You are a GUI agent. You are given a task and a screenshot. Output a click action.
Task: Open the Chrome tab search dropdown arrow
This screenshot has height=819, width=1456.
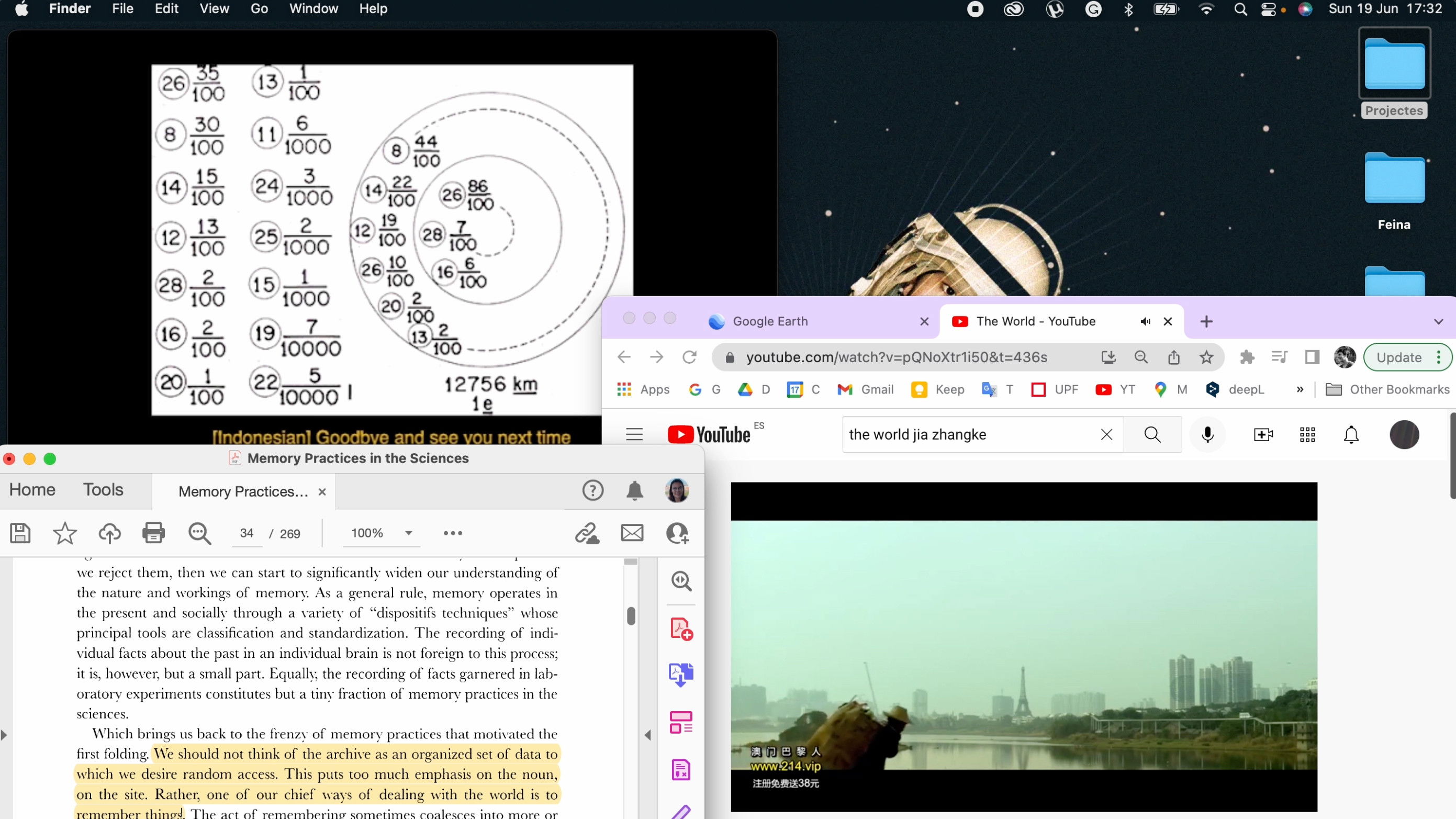[1439, 322]
